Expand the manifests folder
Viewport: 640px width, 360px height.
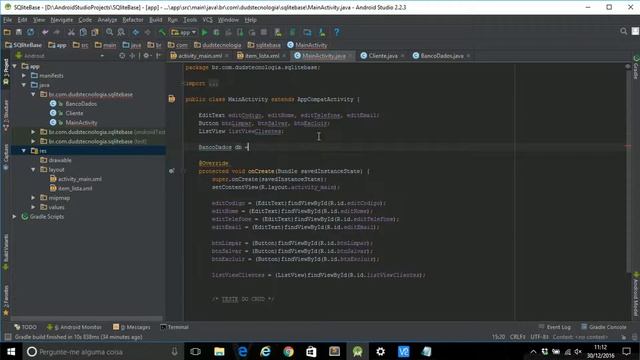pos(24,76)
